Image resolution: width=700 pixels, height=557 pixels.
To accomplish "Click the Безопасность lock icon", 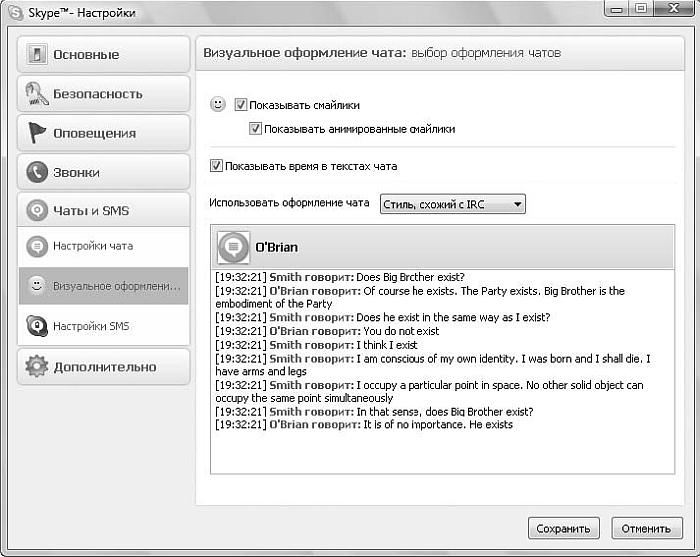I will pos(37,94).
